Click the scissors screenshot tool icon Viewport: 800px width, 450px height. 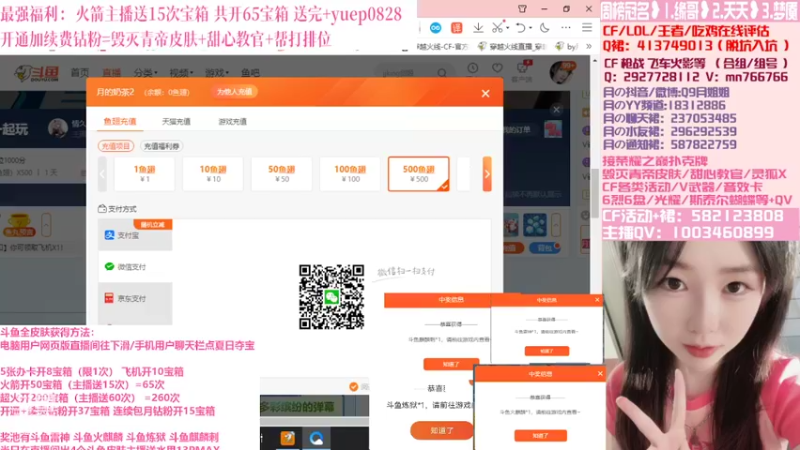tap(497, 28)
